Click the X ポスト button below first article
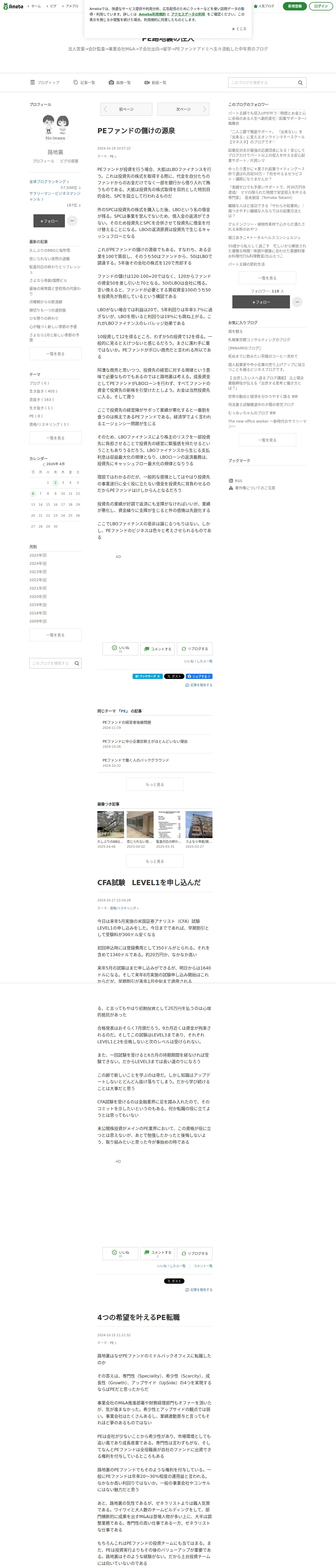This screenshot has width=336, height=1568. tap(174, 676)
